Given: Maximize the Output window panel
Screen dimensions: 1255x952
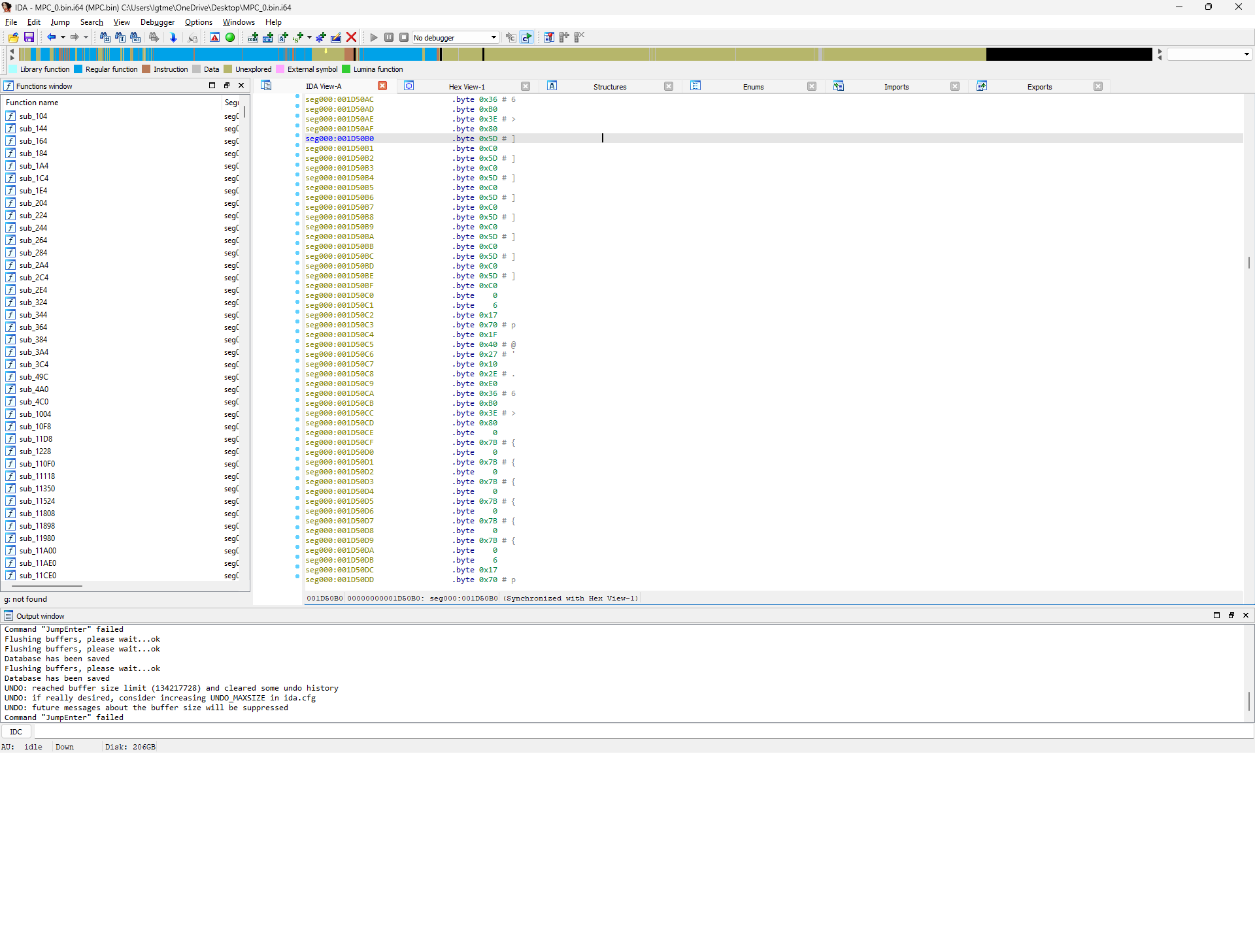Looking at the screenshot, I should (x=1216, y=616).
